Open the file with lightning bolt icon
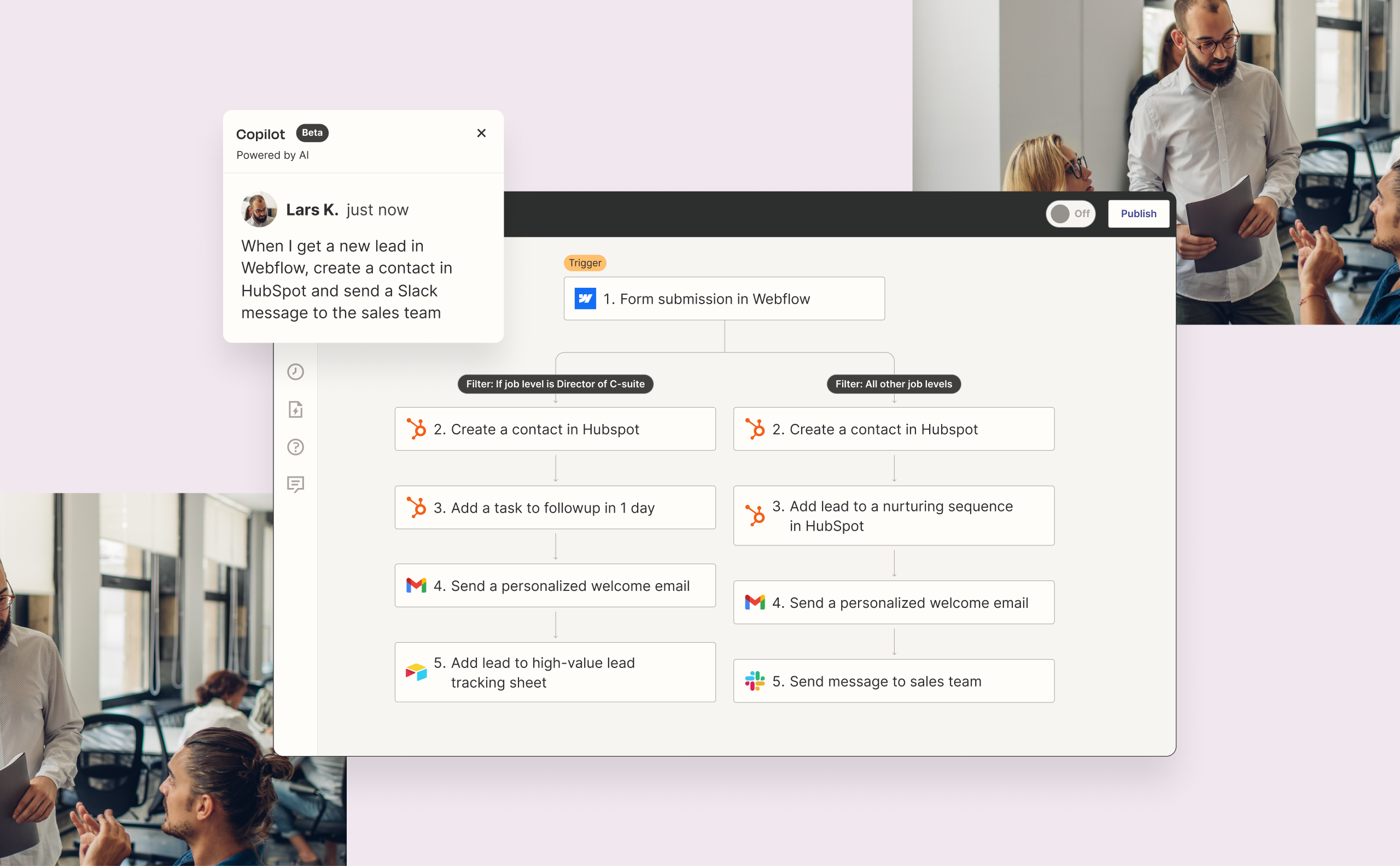 295,410
